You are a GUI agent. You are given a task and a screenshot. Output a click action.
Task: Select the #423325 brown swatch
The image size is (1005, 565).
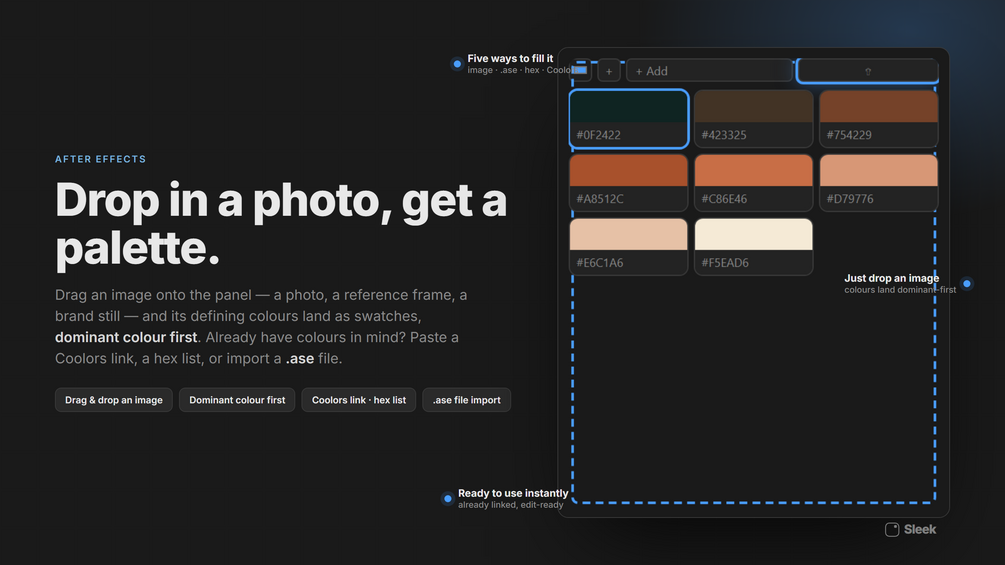coord(754,119)
